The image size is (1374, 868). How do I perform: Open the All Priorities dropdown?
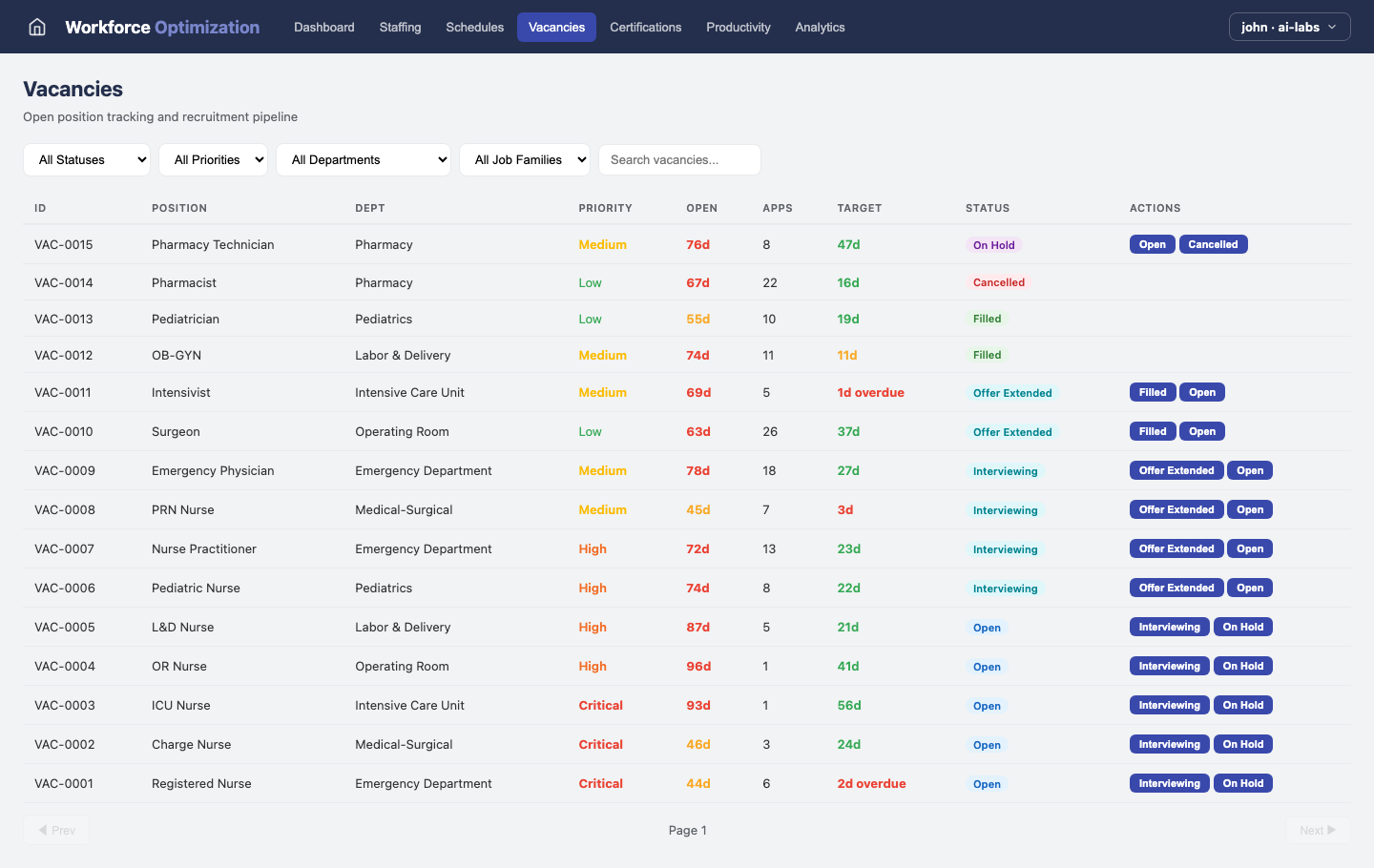pos(213,159)
